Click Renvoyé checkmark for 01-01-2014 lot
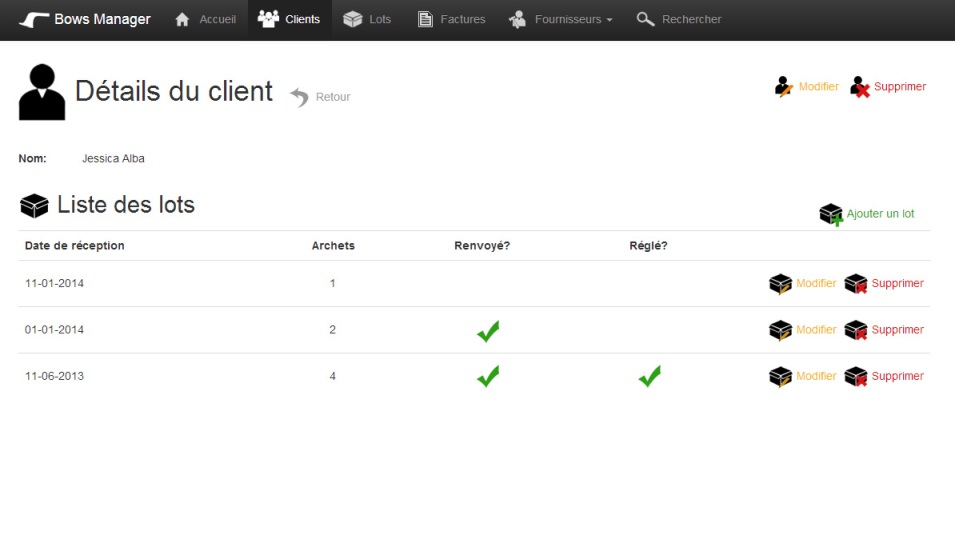The image size is (955, 535). pos(488,331)
